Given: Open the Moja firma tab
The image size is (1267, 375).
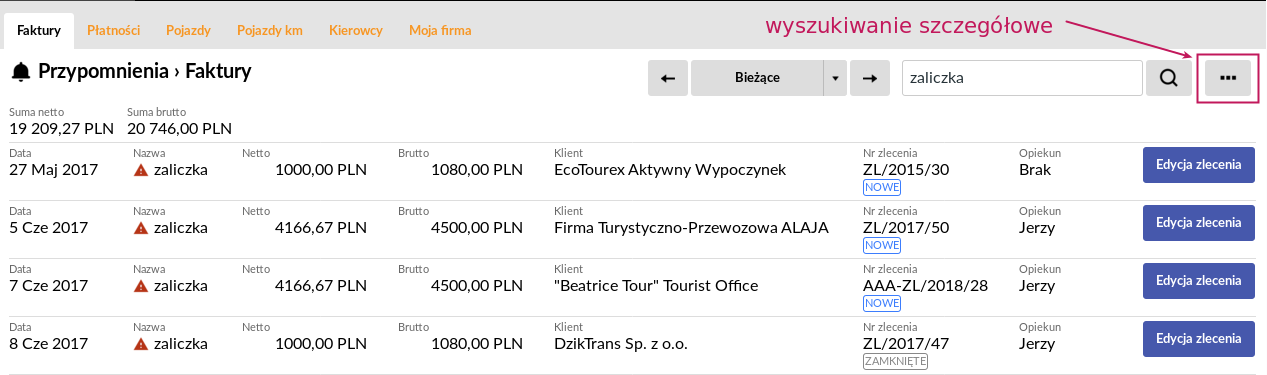Looking at the screenshot, I should pyautogui.click(x=440, y=31).
